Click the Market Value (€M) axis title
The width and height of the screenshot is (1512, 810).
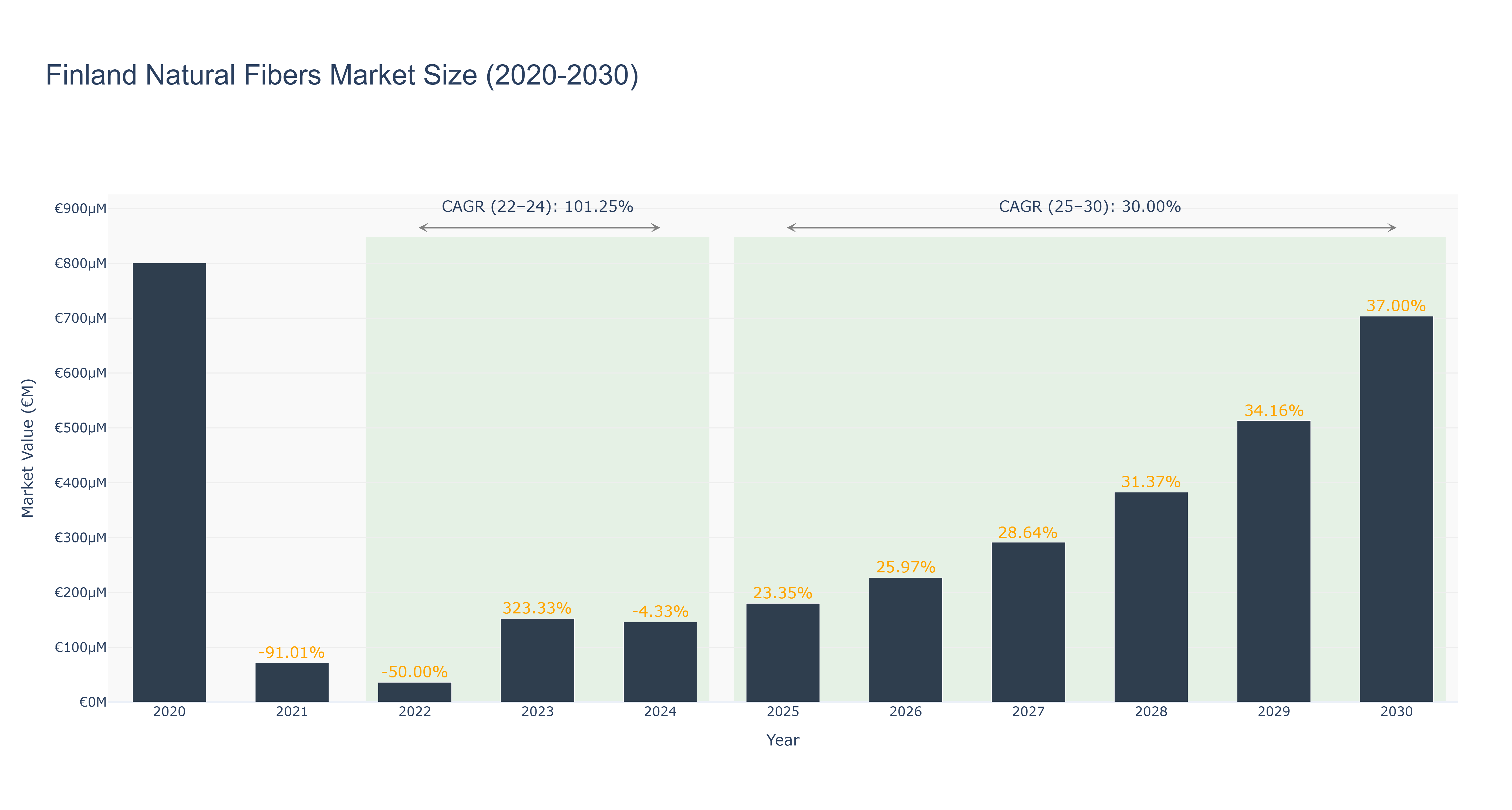[x=28, y=448]
